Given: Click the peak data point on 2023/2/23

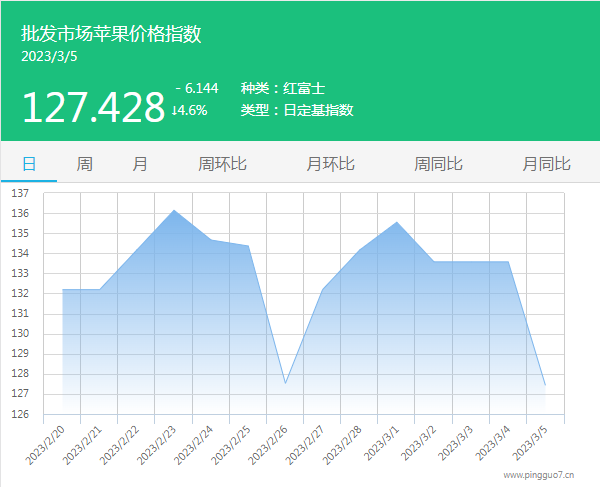Looking at the screenshot, I should pos(174,210).
